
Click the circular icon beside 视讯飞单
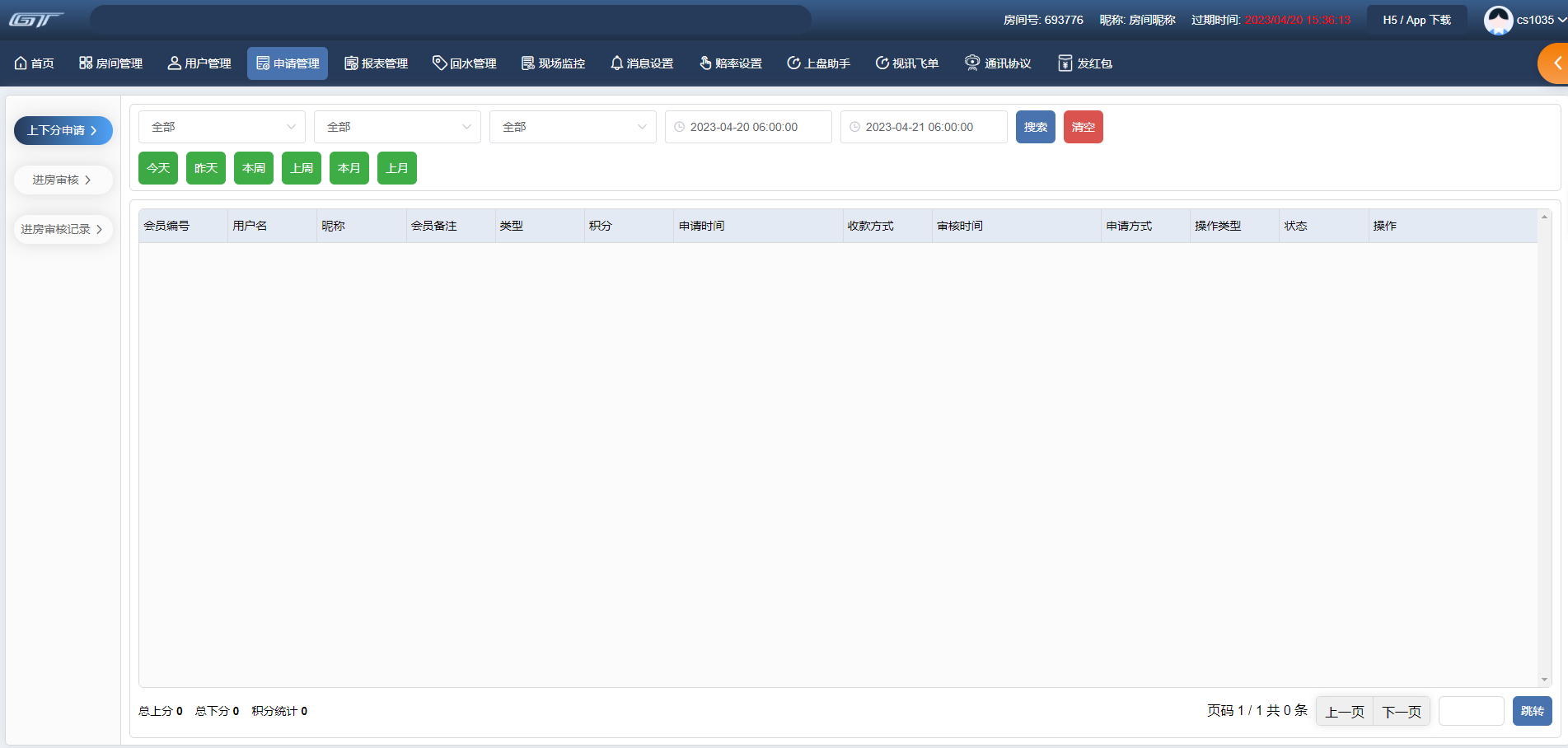(882, 63)
